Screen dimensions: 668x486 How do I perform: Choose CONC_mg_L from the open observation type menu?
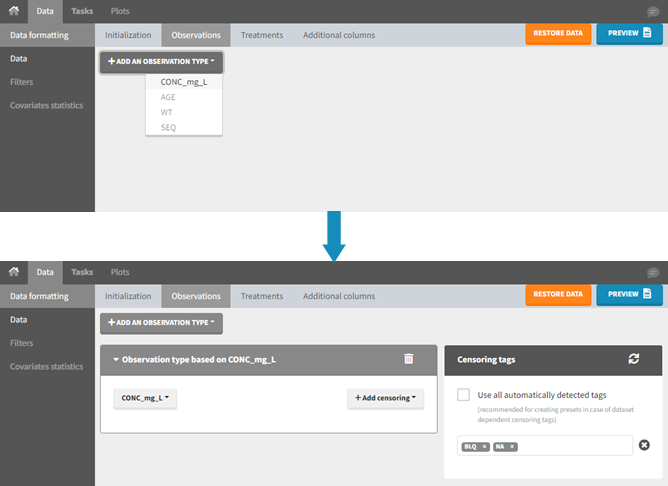point(183,82)
